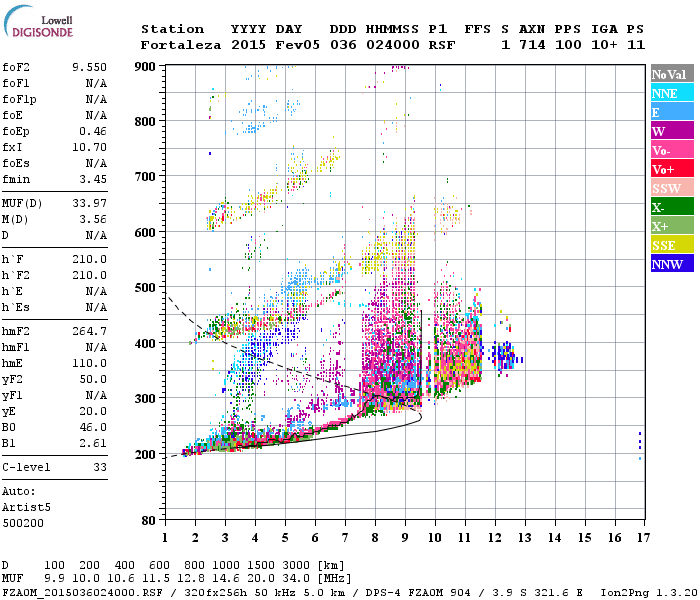Click the W purple legend swatch

pyautogui.click(x=672, y=131)
